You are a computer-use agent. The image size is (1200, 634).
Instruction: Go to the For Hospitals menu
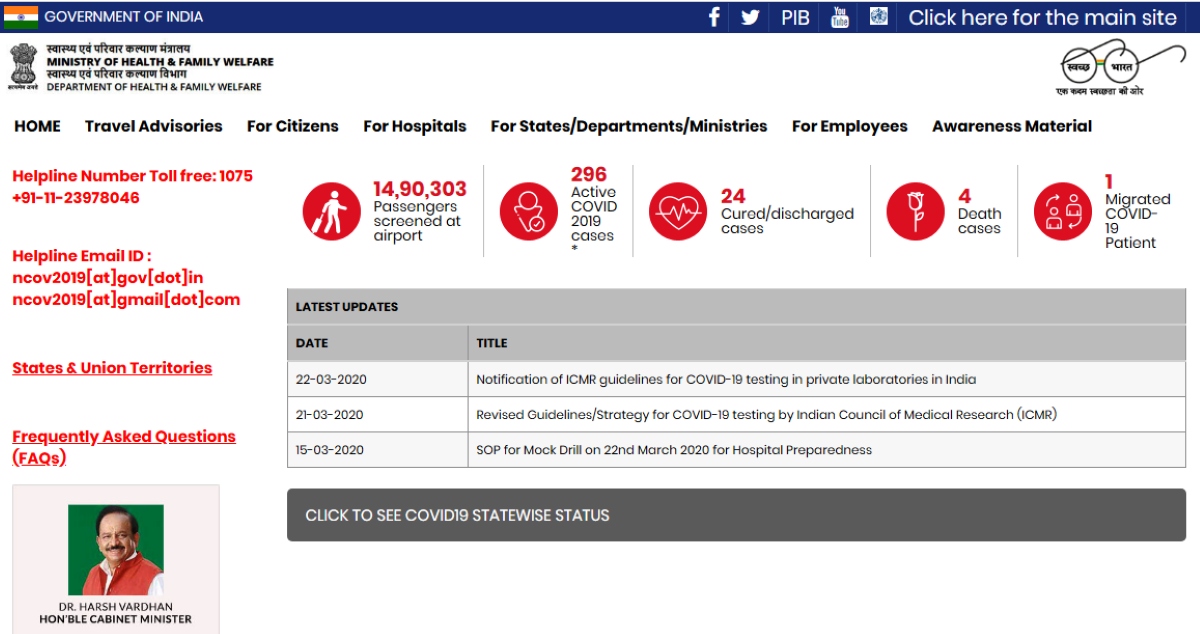click(x=414, y=126)
